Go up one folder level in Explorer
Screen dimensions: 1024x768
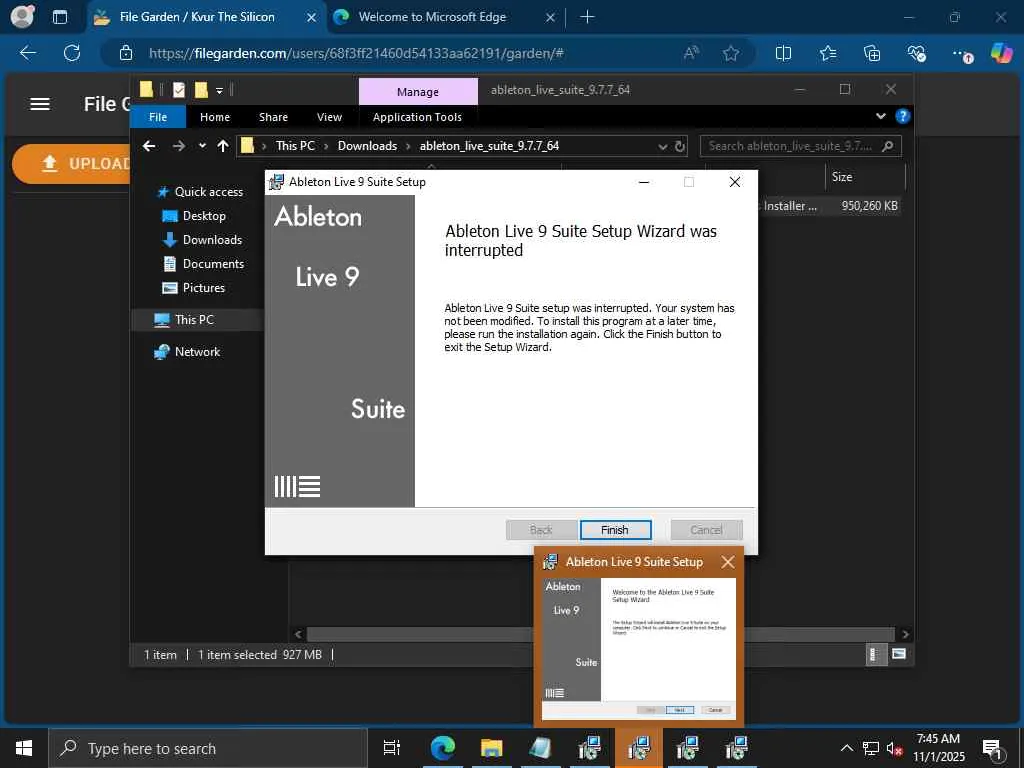tap(223, 146)
